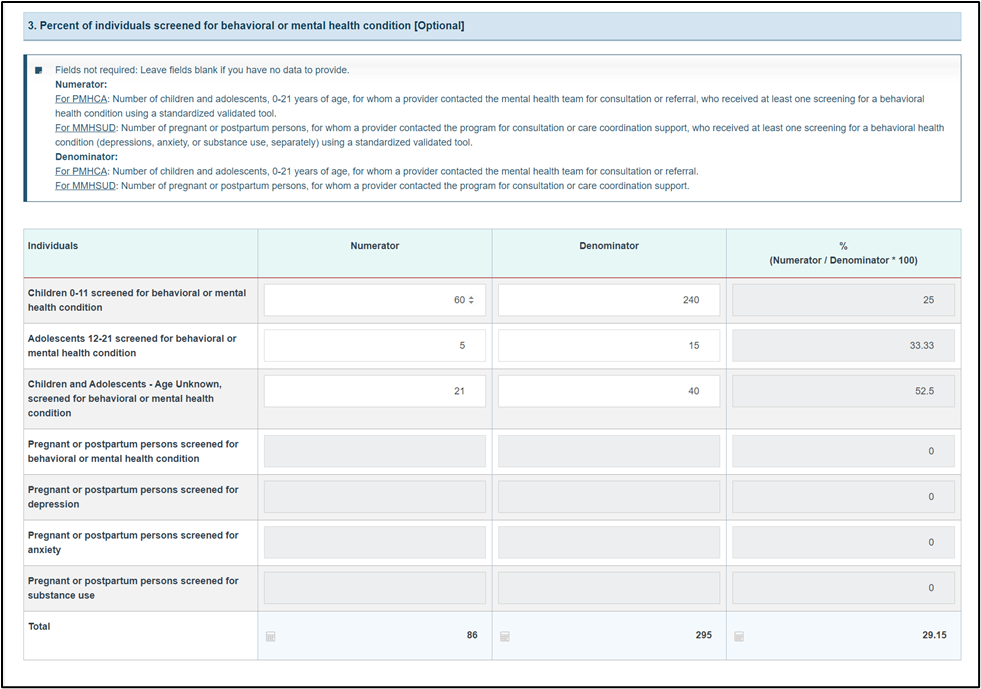Edit the Children 0-11 Denominator field showing 240
This screenshot has height=689, width=981.
[609, 300]
